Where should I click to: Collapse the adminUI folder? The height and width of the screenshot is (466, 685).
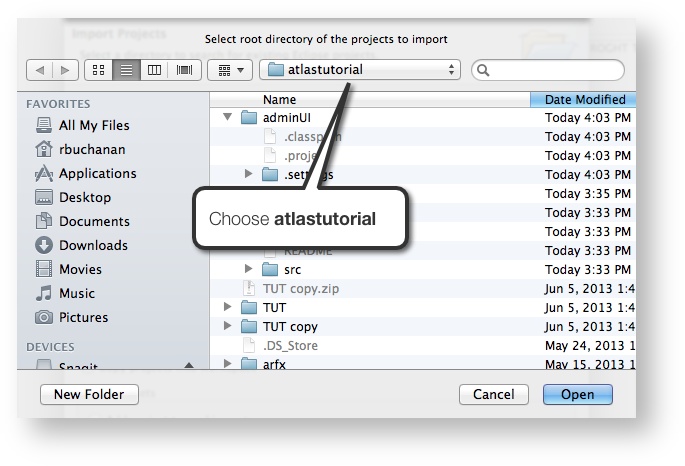(227, 118)
